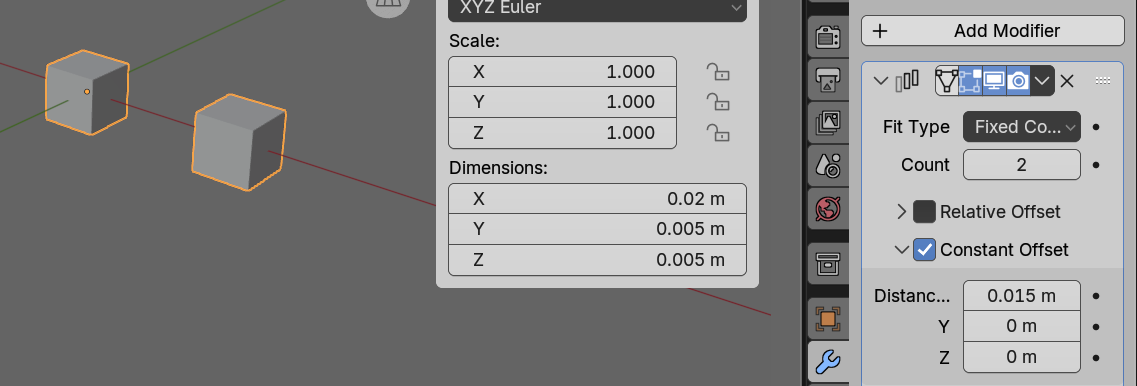Click the Count field showing 2
The width and height of the screenshot is (1137, 386).
click(x=1022, y=165)
